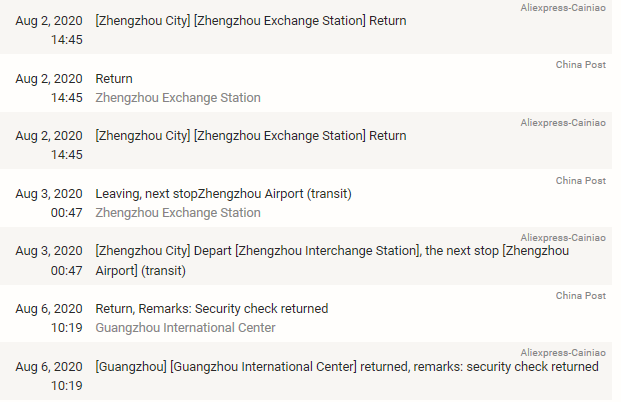Click 10:19 time beside [Guangzhou] returned entry
Image resolution: width=621 pixels, height=402 pixels.
click(x=68, y=385)
